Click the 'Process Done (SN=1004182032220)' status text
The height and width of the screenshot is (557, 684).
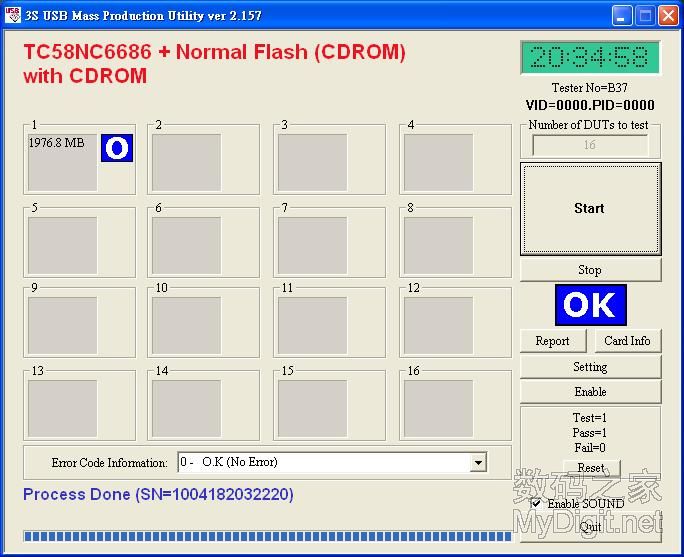[158, 495]
